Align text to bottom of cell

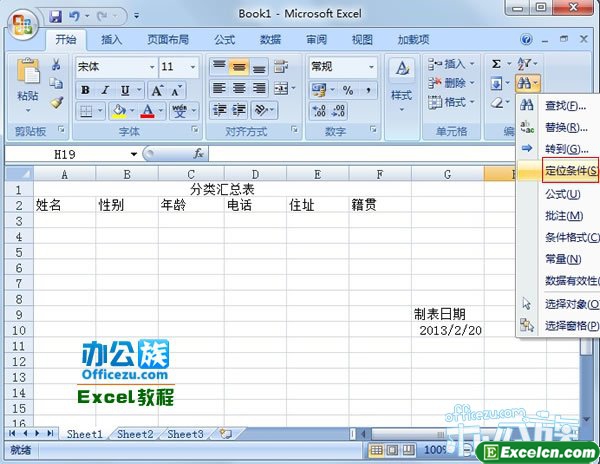[x=259, y=67]
